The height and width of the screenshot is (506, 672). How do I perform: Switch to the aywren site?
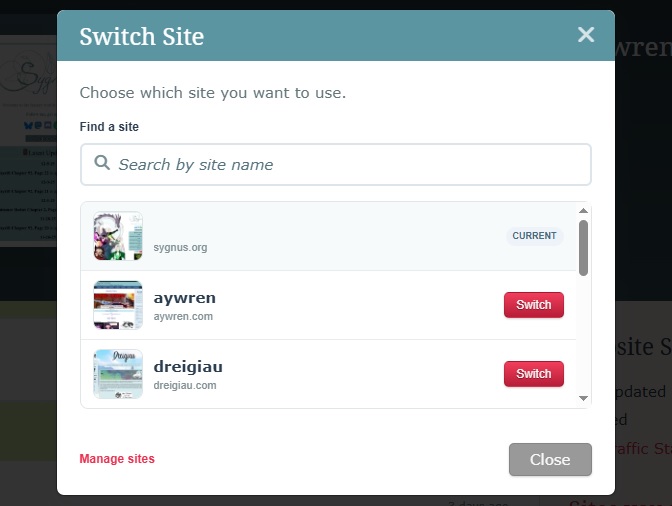tap(534, 305)
